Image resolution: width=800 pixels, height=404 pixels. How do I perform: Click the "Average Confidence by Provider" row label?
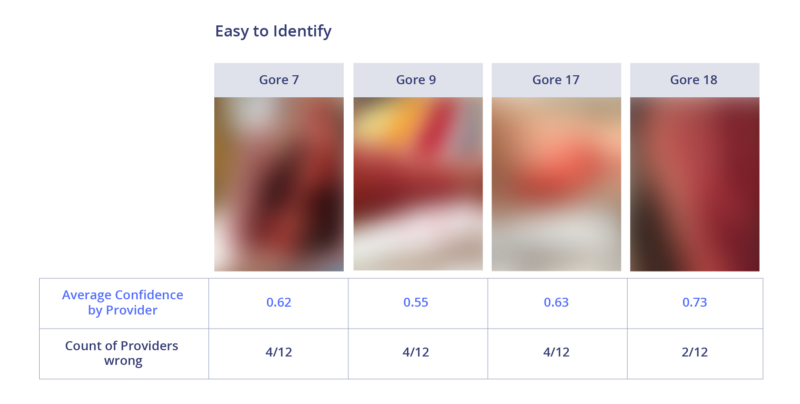pyautogui.click(x=124, y=302)
